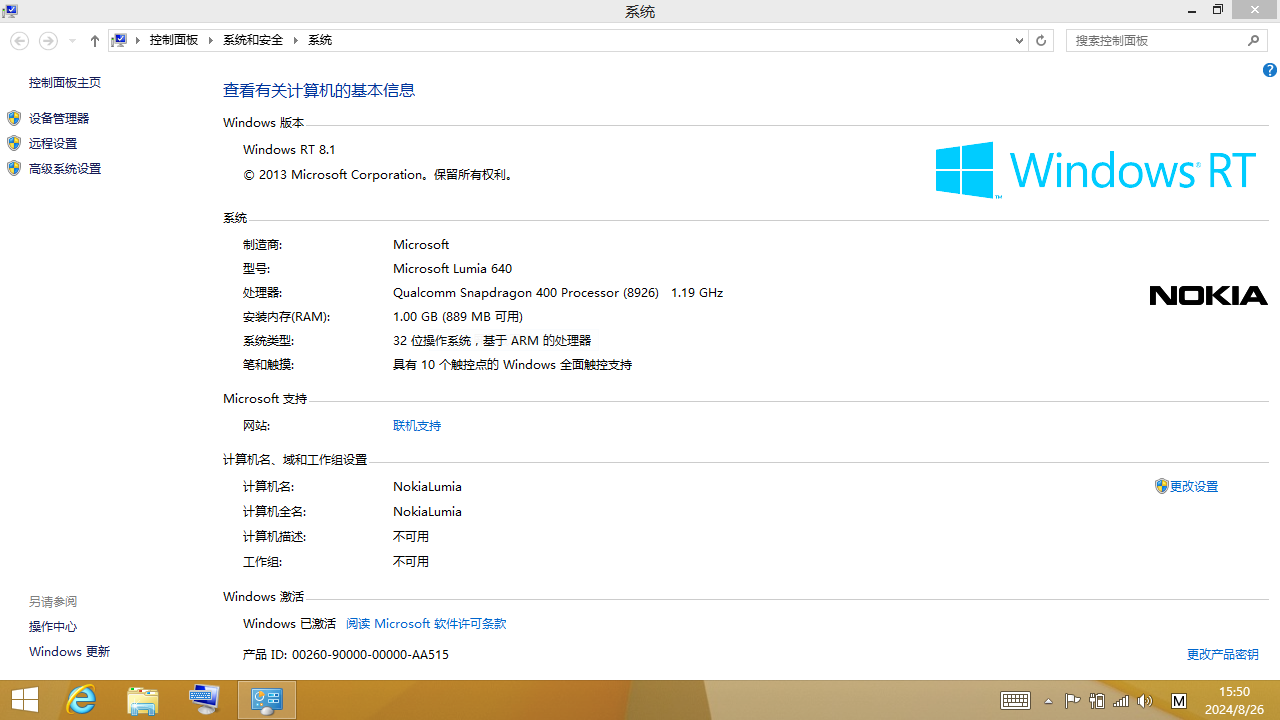Click the network signal tray icon

(x=1121, y=700)
